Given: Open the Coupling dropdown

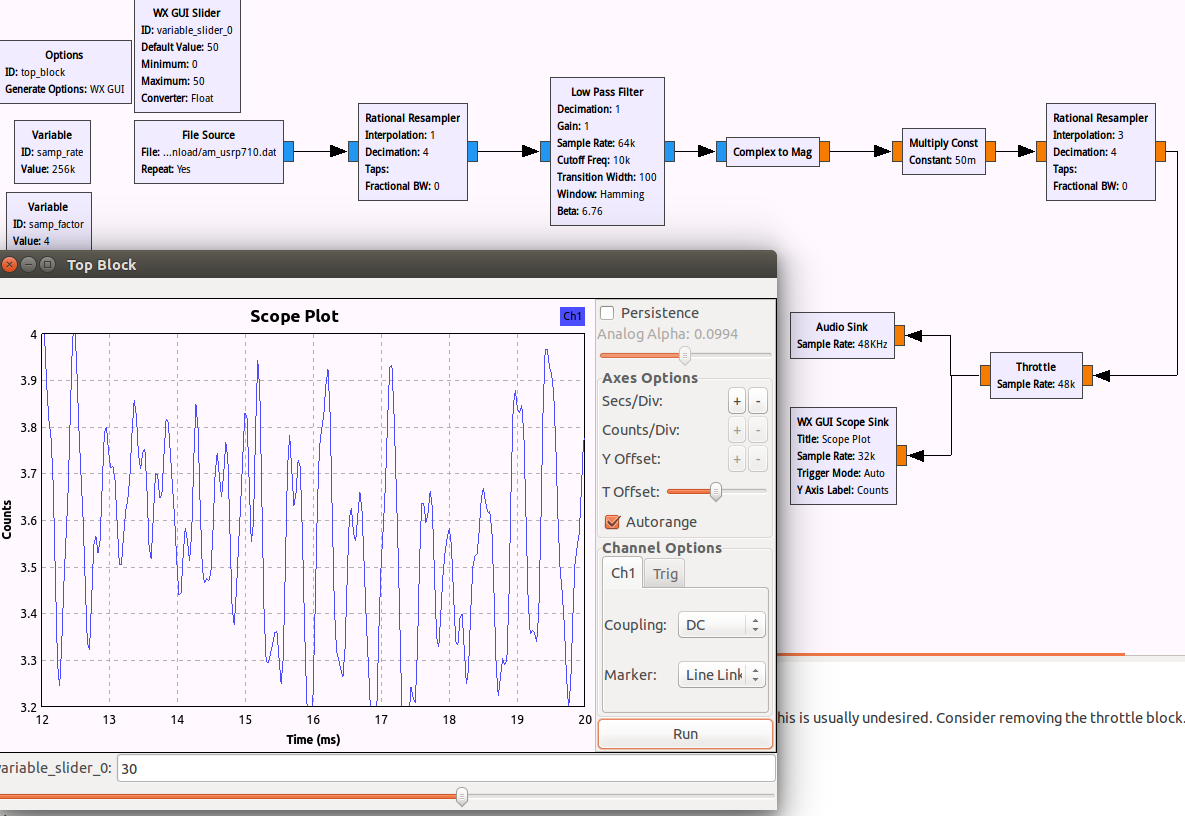Looking at the screenshot, I should point(721,625).
